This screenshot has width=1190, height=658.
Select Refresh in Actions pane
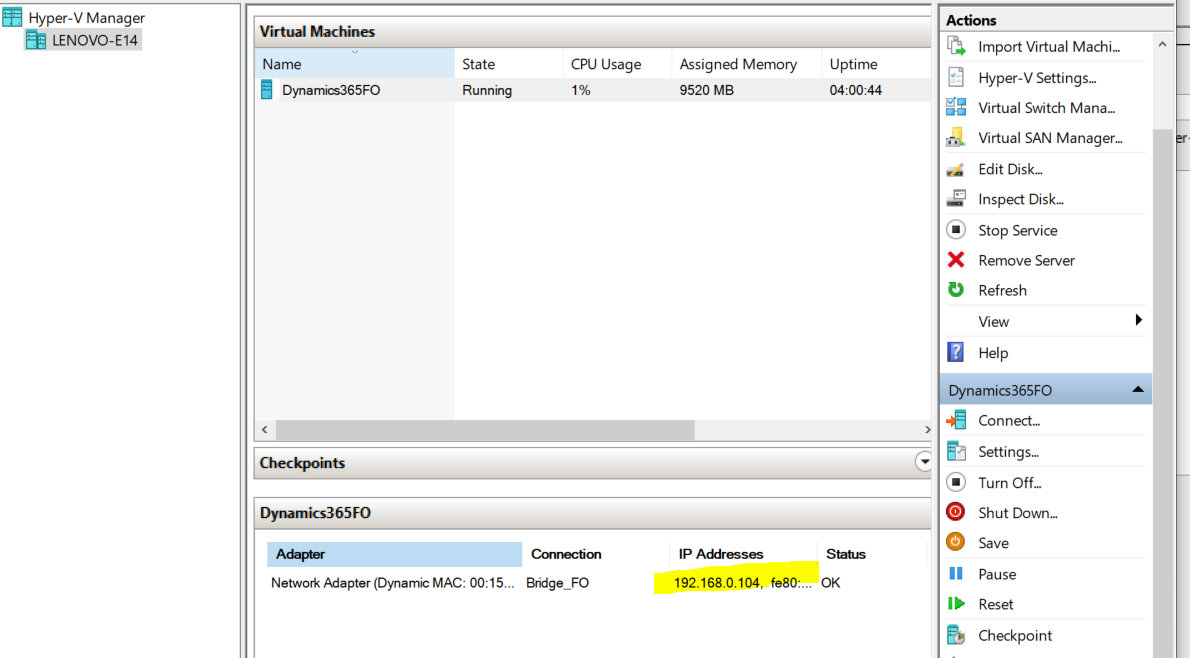(1003, 290)
